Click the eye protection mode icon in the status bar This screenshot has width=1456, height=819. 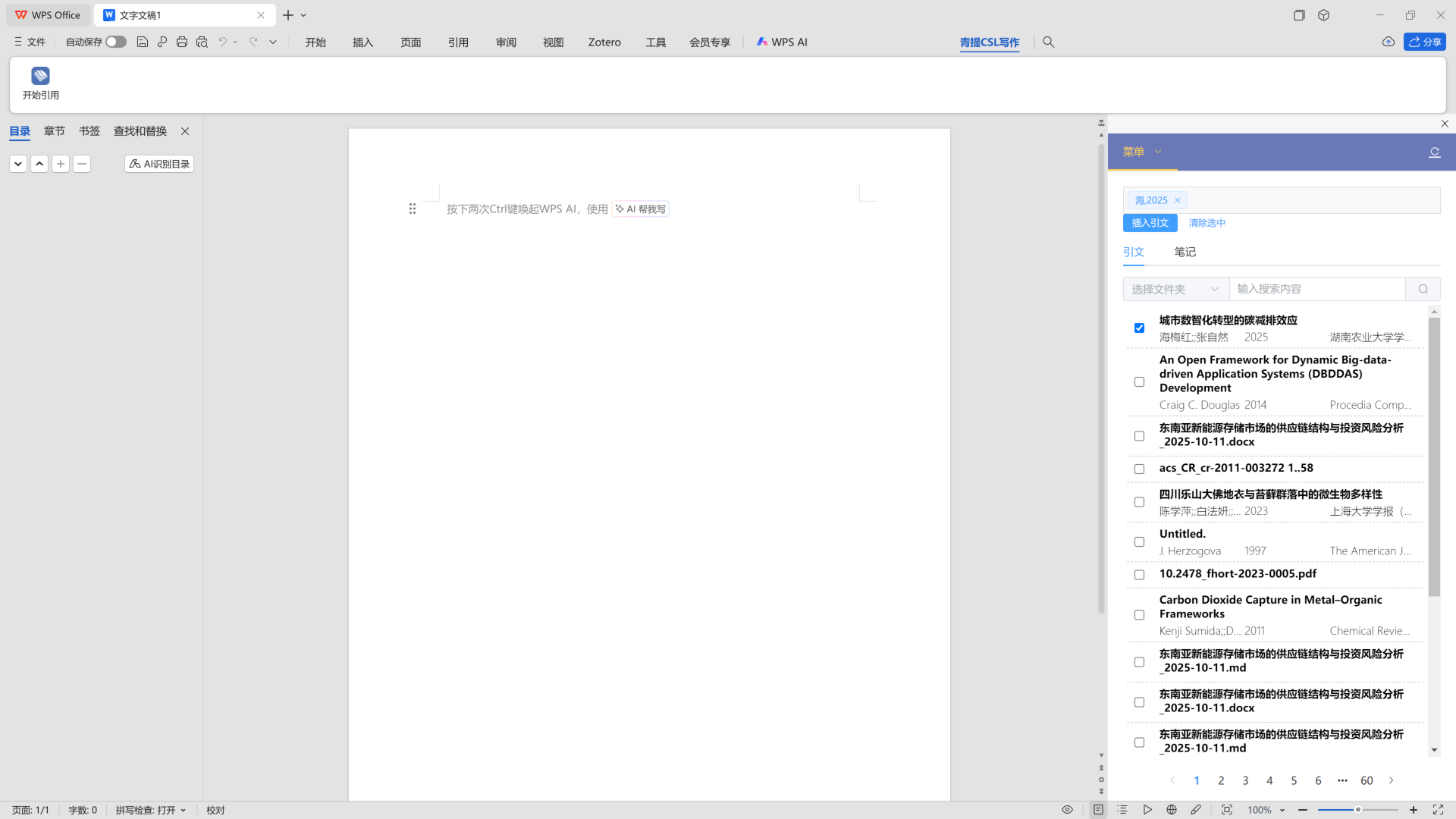(x=1067, y=810)
